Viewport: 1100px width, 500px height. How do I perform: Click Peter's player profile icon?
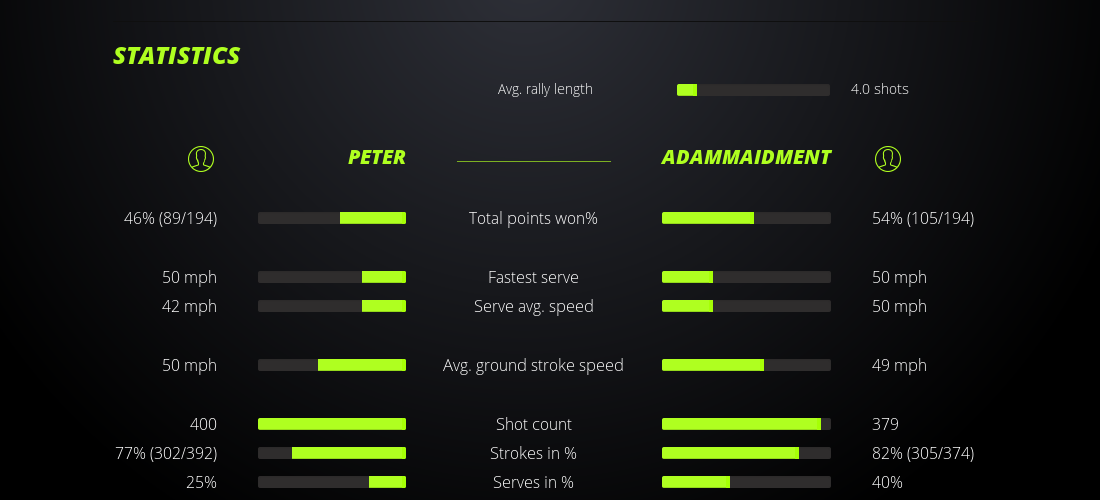[x=201, y=158]
